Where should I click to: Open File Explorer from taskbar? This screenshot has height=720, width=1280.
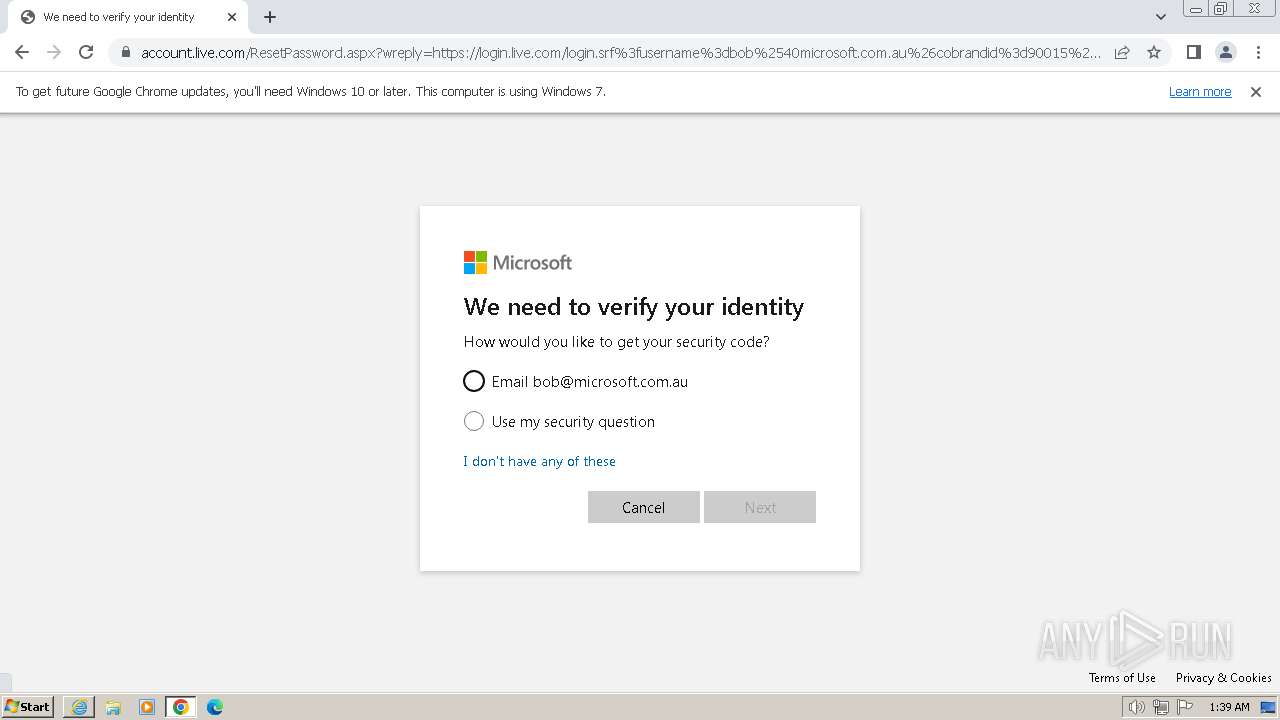click(x=113, y=707)
